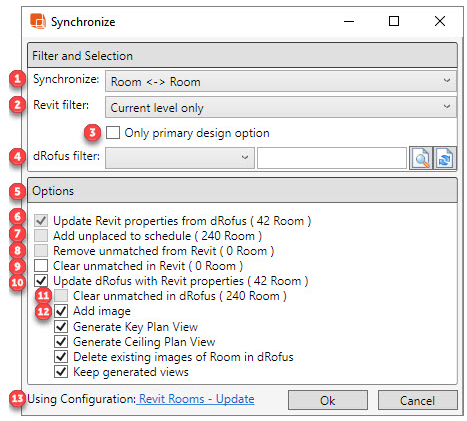Image resolution: width=467 pixels, height=421 pixels.
Task: Open the Synchronize Room <-> Room dropdown
Action: pos(281,81)
